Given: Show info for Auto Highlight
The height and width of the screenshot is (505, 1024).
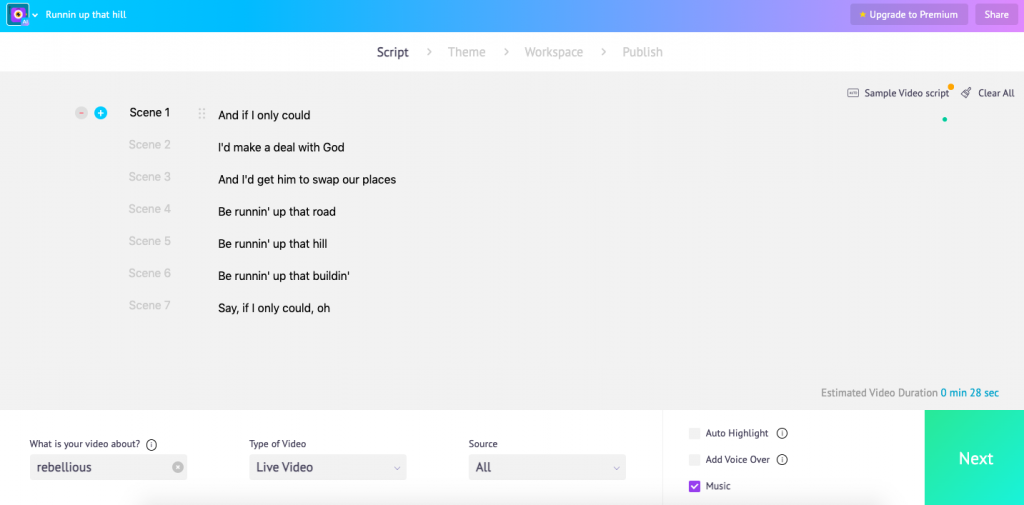Looking at the screenshot, I should (x=782, y=433).
